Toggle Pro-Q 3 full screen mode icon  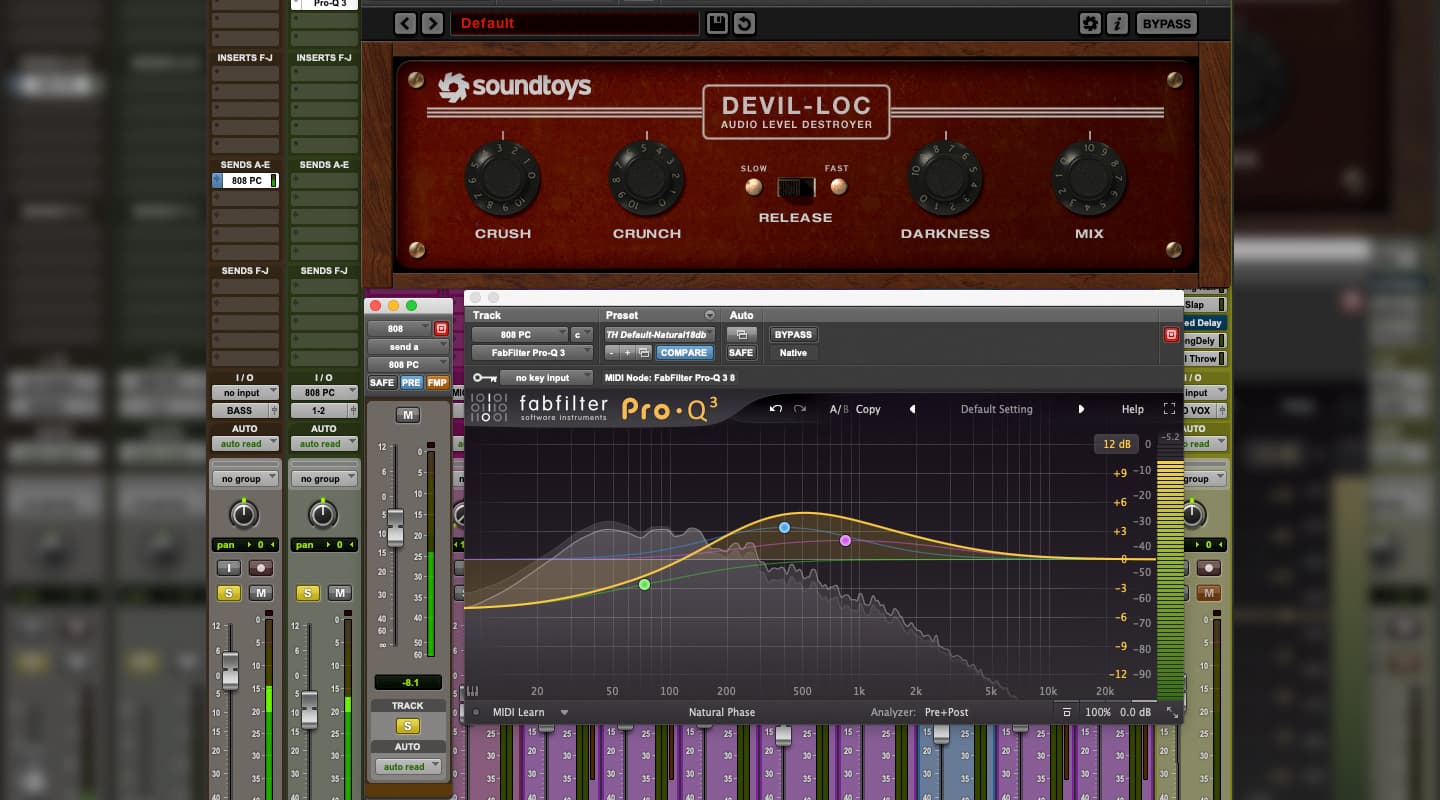[x=1169, y=409]
